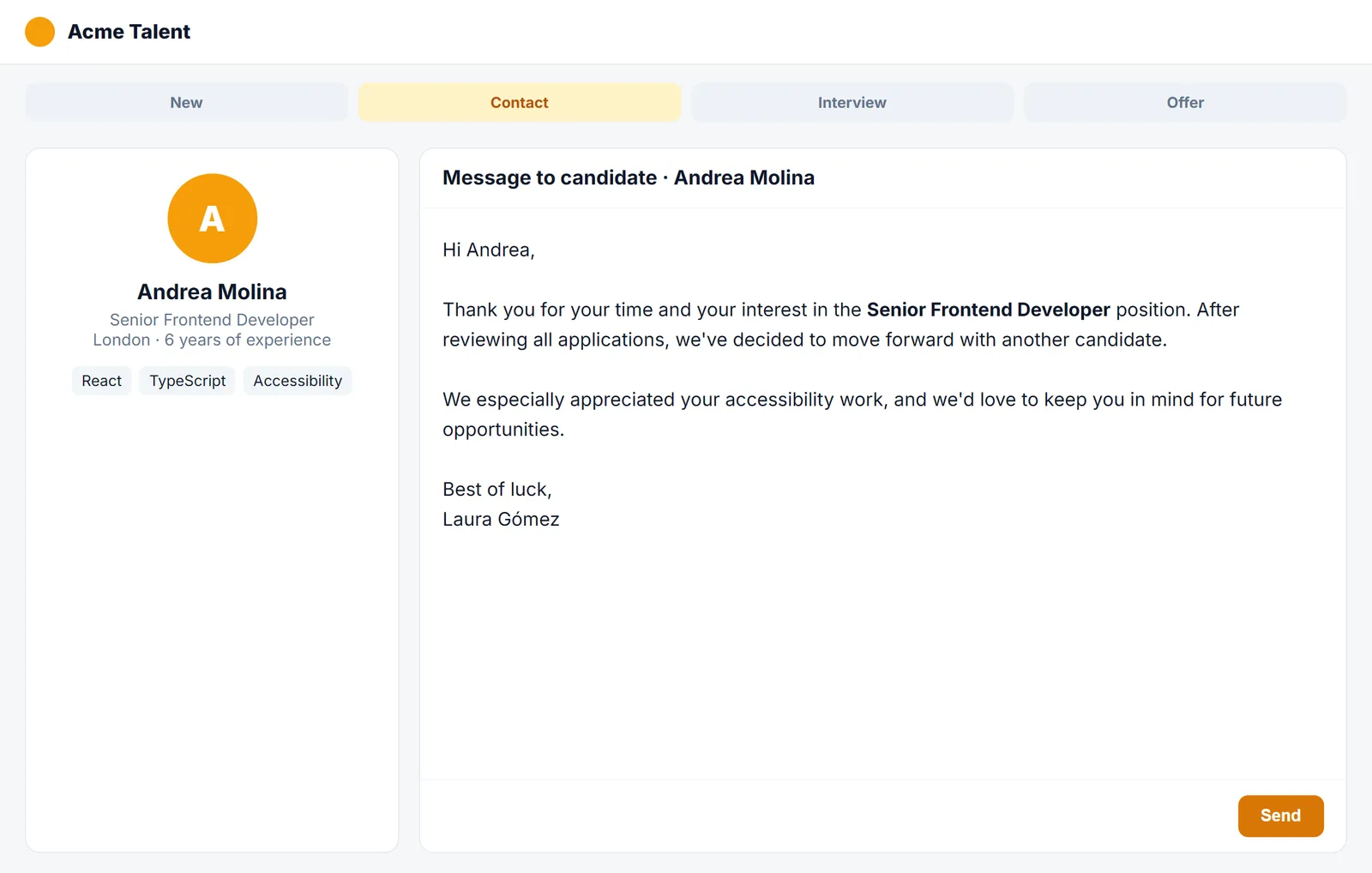1372x873 pixels.
Task: Click the Laura Gómez signature
Action: coord(501,519)
